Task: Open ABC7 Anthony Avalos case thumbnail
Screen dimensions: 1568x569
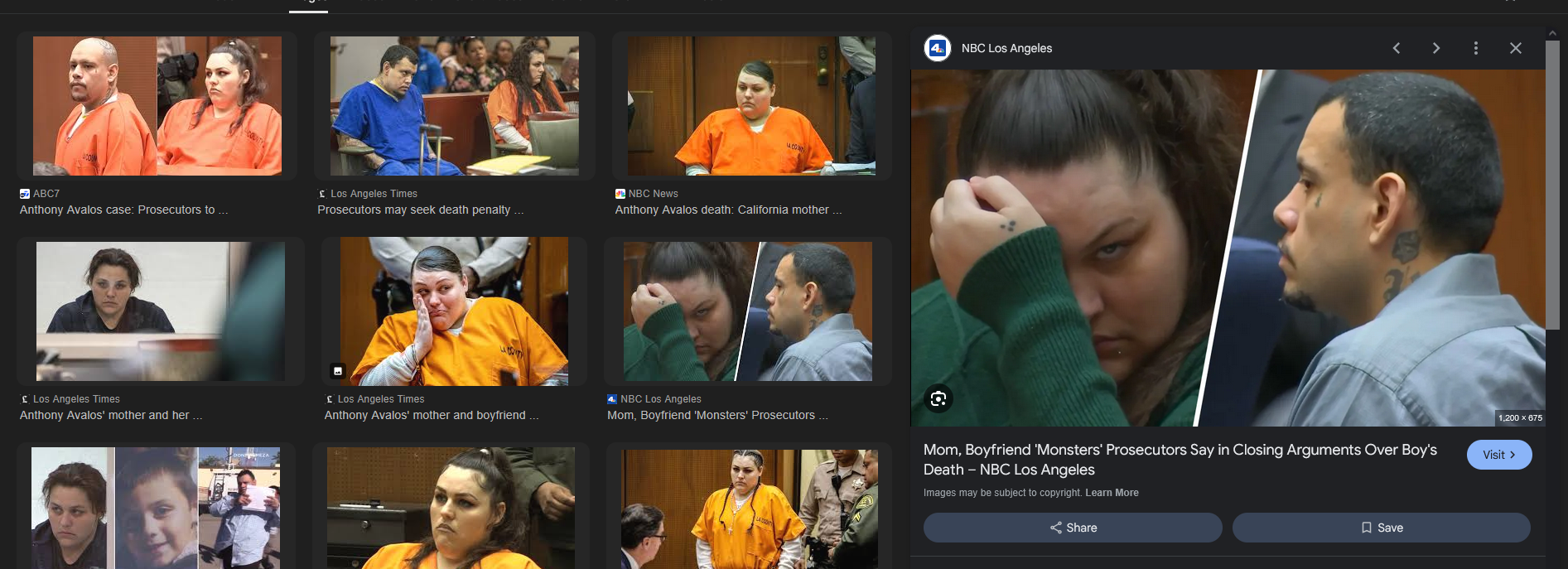Action: click(157, 106)
